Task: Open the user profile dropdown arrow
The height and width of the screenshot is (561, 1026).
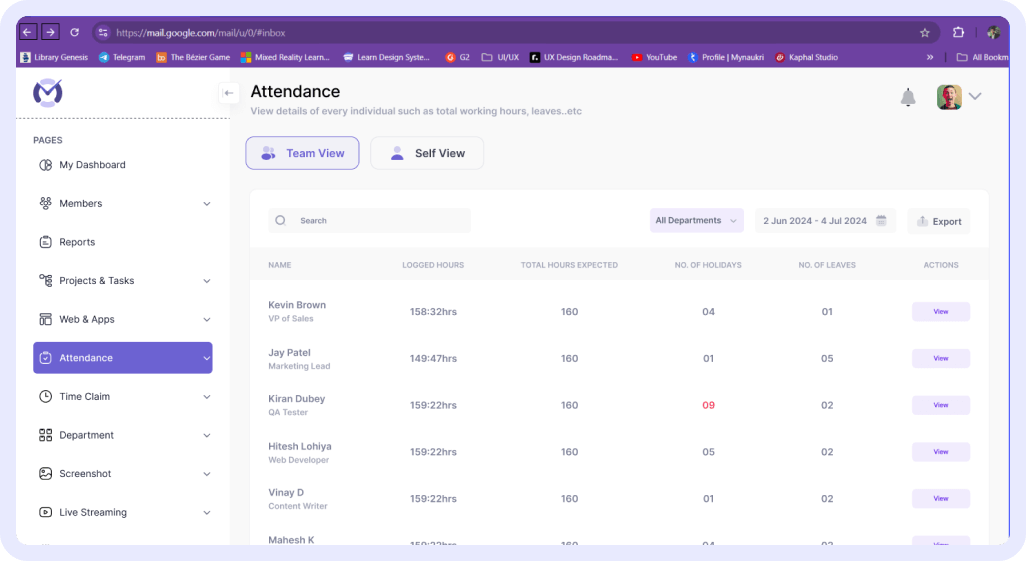Action: [975, 97]
